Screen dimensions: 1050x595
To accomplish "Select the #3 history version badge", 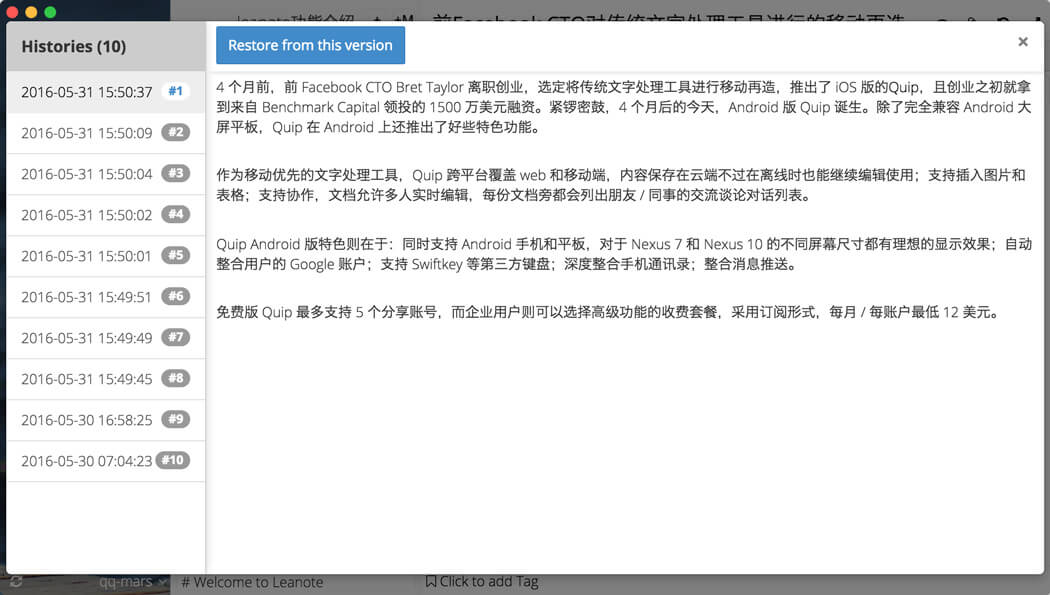I will click(176, 173).
